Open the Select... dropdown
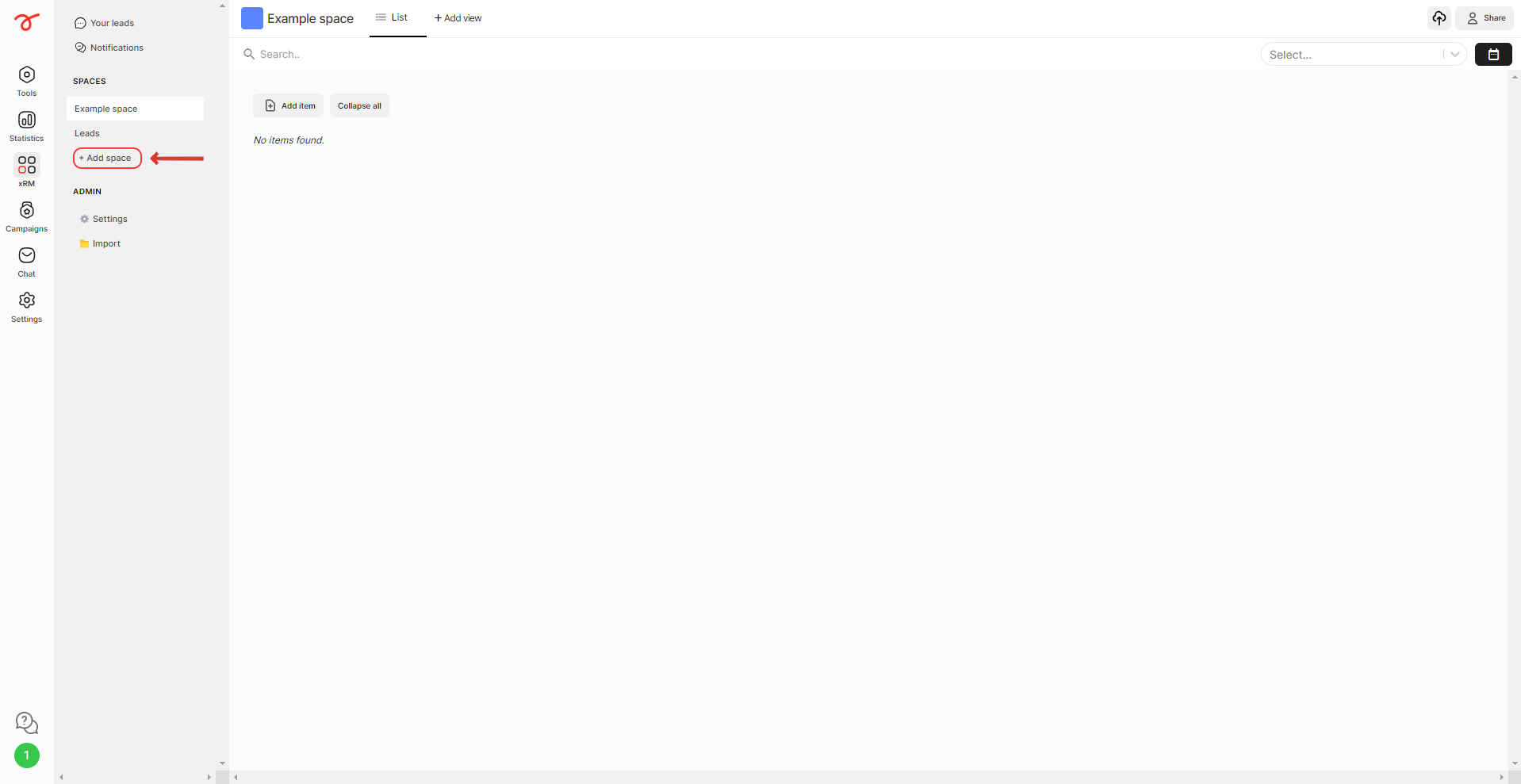 coord(1363,54)
